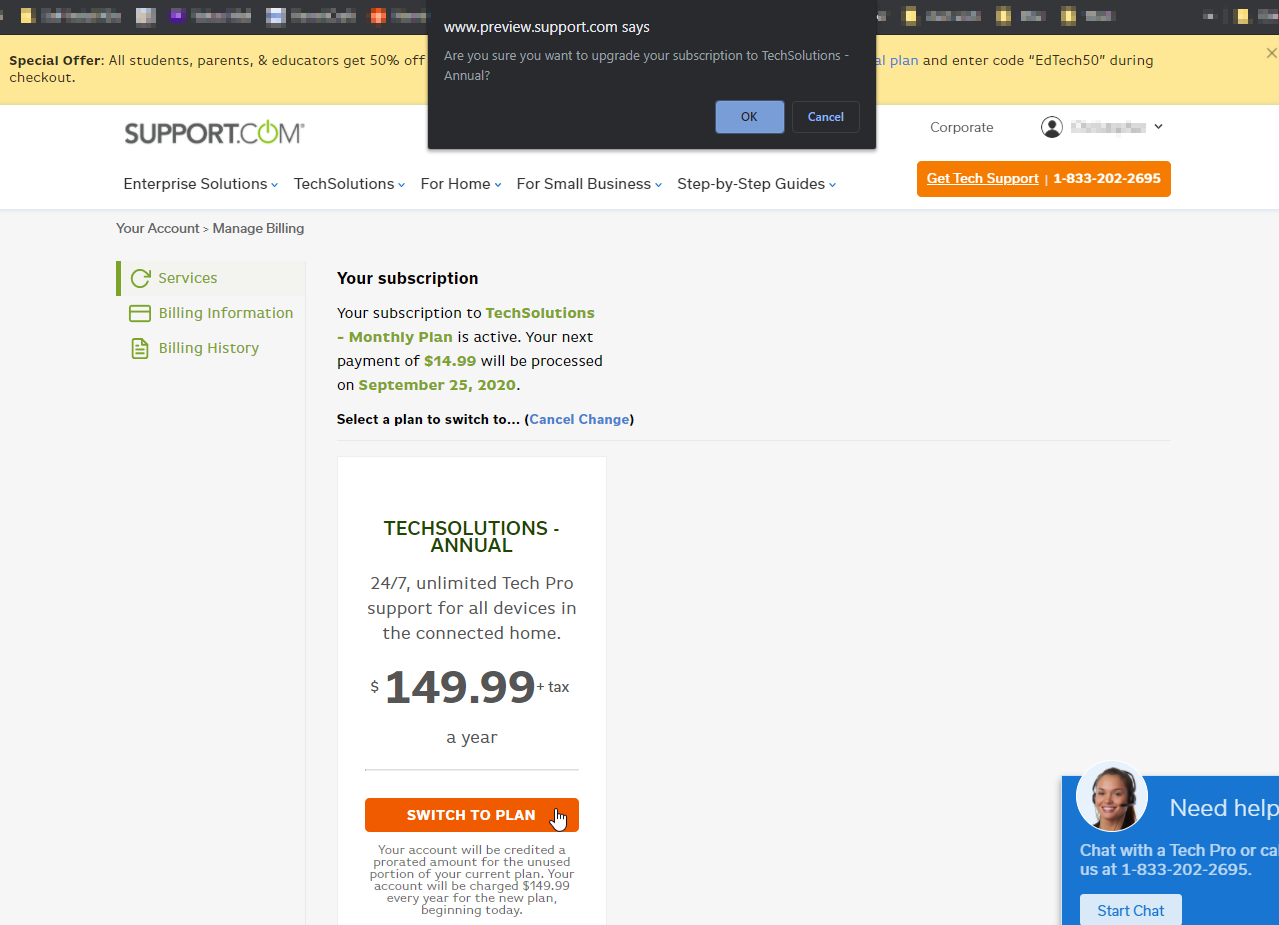Open the Support.com logo home link

[x=214, y=133]
